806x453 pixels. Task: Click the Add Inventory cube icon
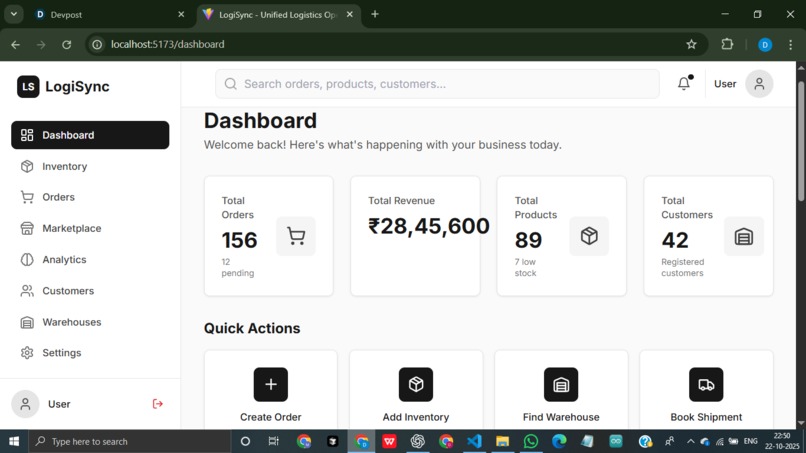pyautogui.click(x=416, y=384)
